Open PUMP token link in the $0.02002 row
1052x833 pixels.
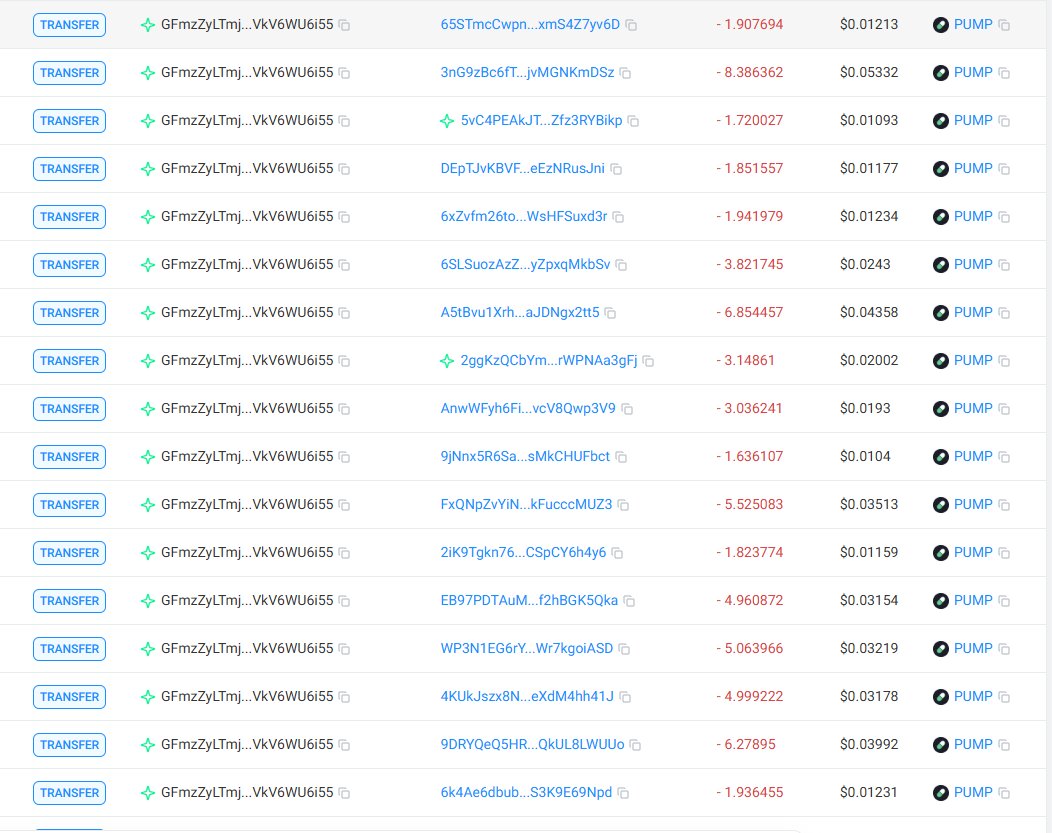pyautogui.click(x=973, y=360)
